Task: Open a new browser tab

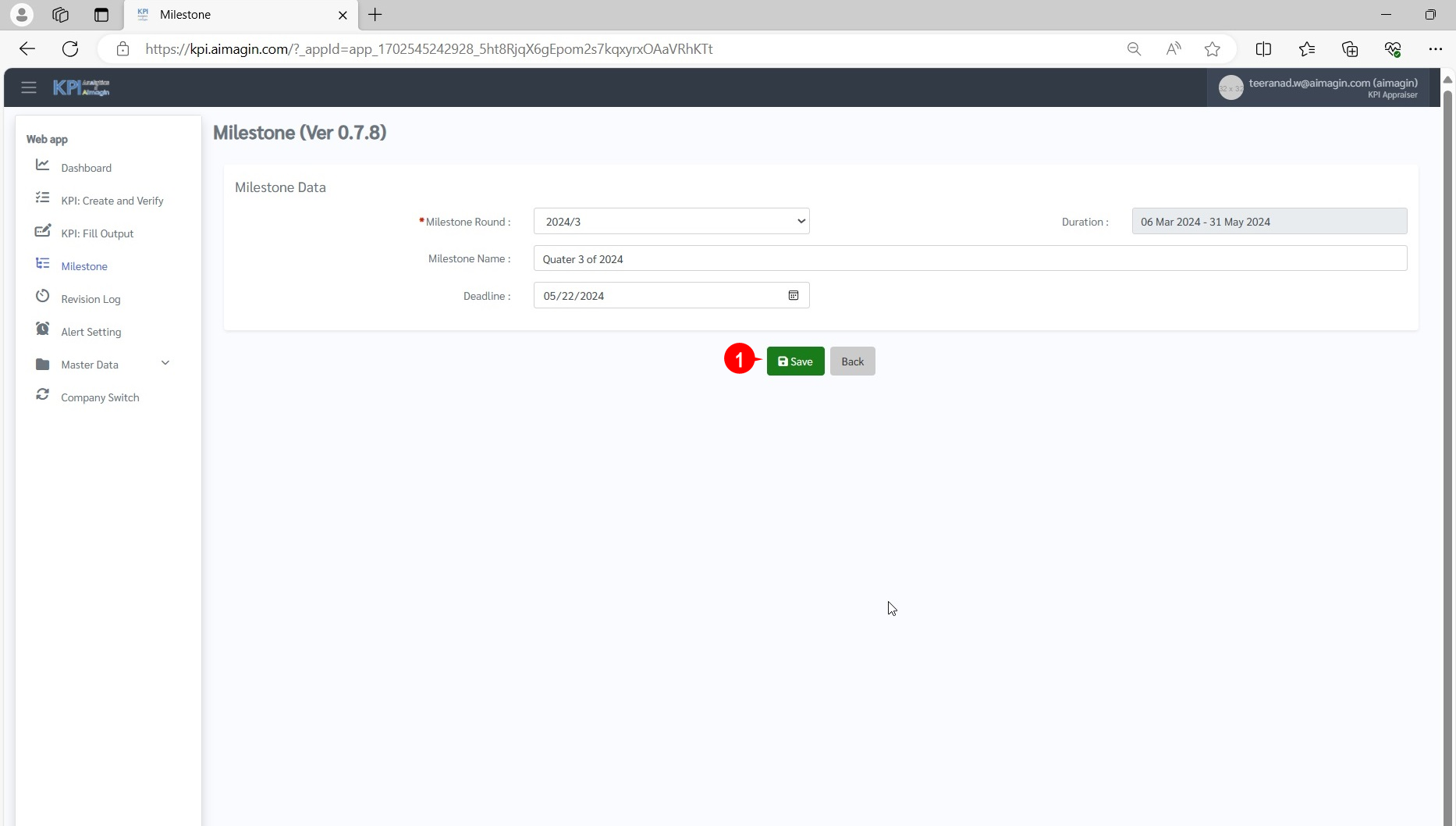Action: coord(375,15)
